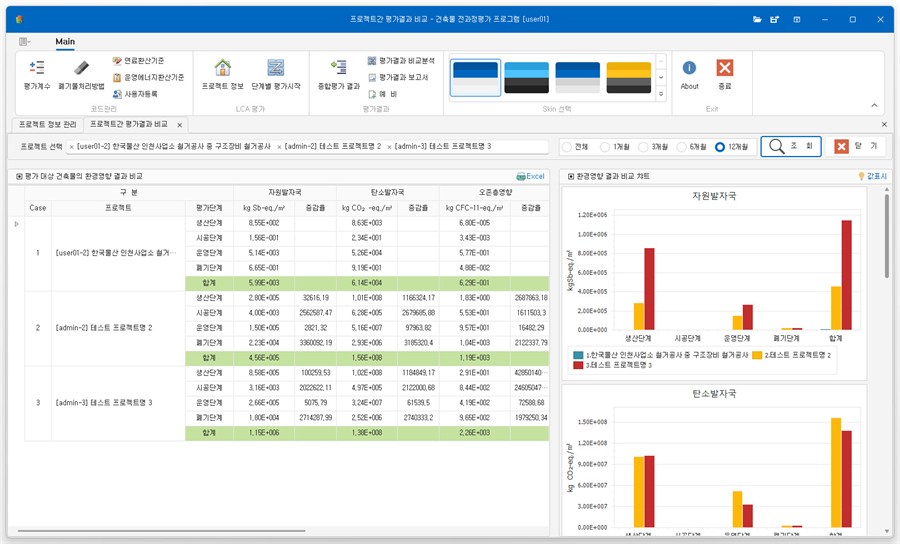Click the 조회 search button
This screenshot has height=544, width=900.
click(791, 146)
